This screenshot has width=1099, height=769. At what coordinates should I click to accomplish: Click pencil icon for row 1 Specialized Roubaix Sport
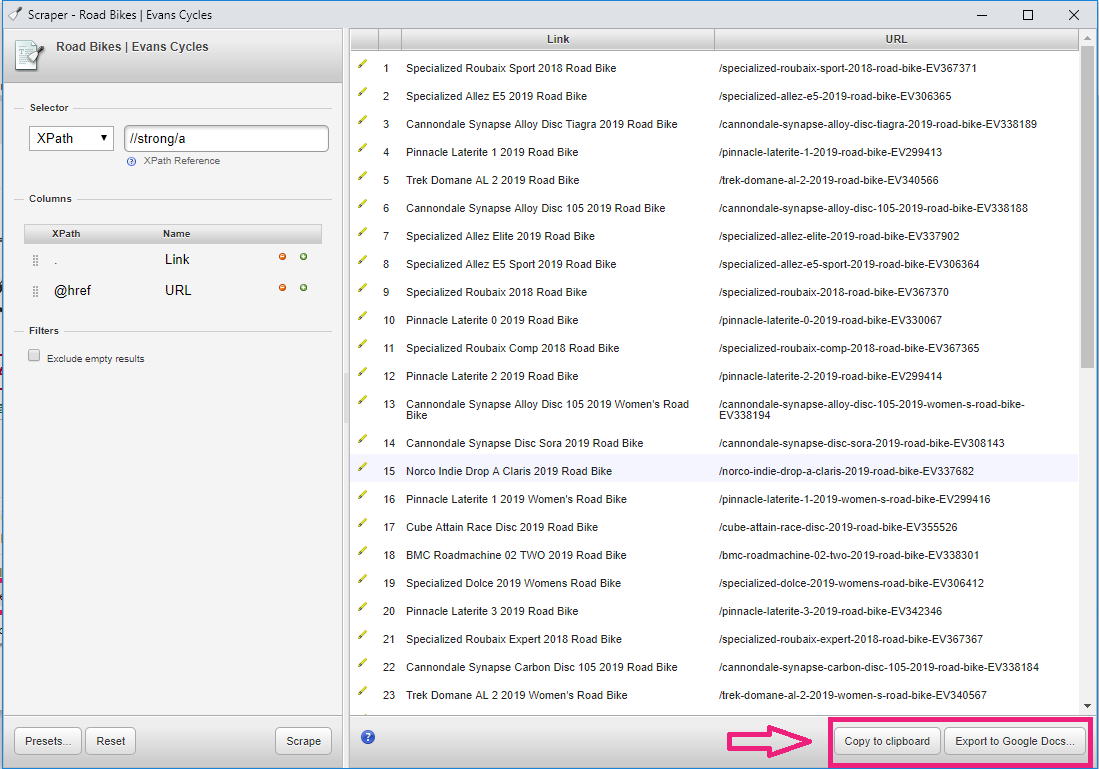362,64
